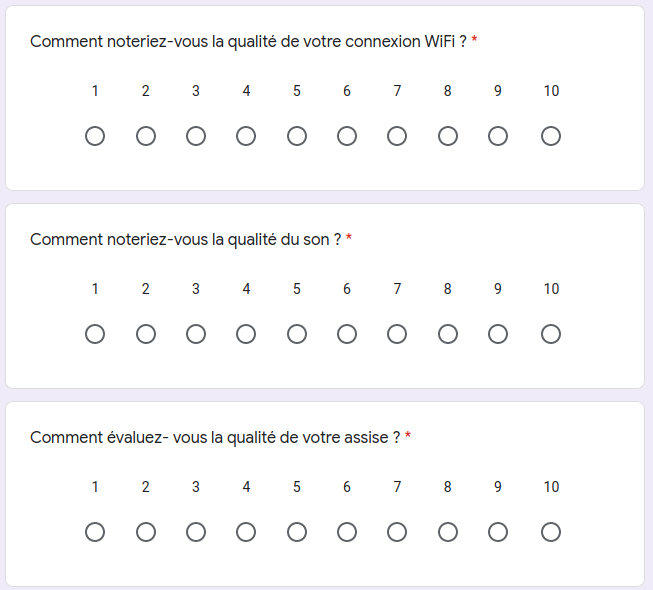Pick rating 8 for WiFi quality
Image resolution: width=653 pixels, height=590 pixels.
[x=448, y=136]
